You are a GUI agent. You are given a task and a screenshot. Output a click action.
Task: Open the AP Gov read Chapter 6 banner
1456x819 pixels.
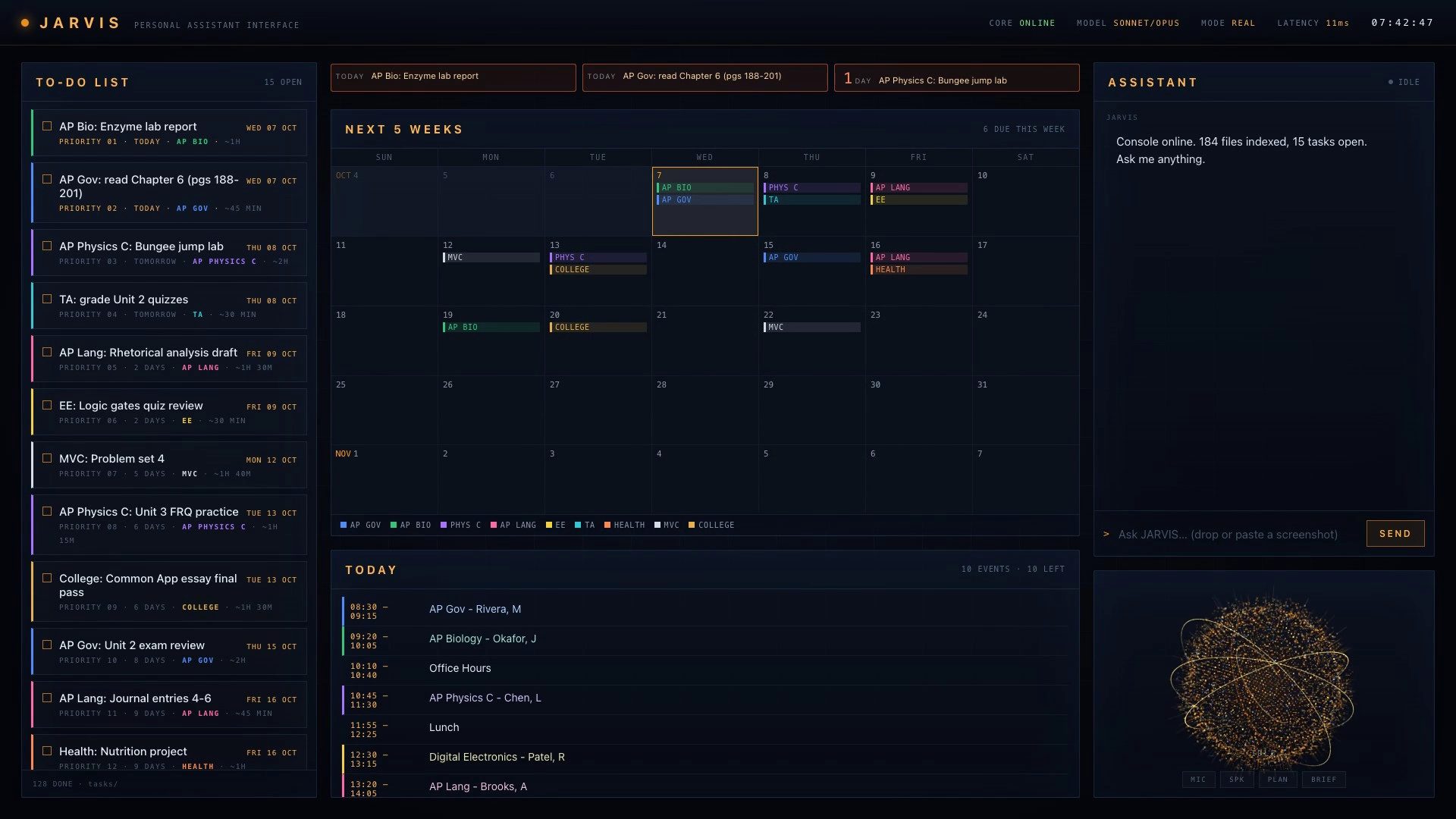click(705, 77)
